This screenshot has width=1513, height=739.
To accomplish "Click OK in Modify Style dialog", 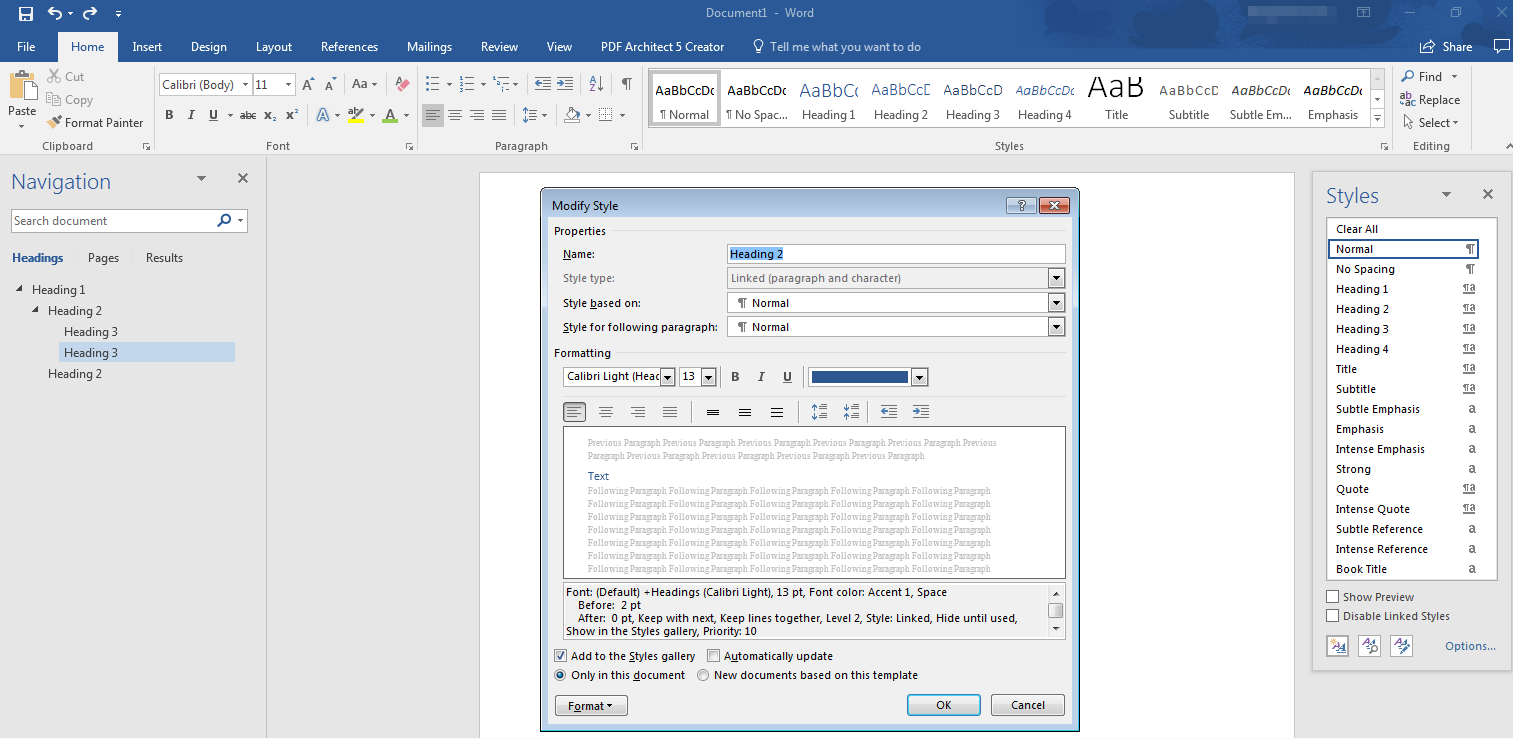I will point(944,705).
